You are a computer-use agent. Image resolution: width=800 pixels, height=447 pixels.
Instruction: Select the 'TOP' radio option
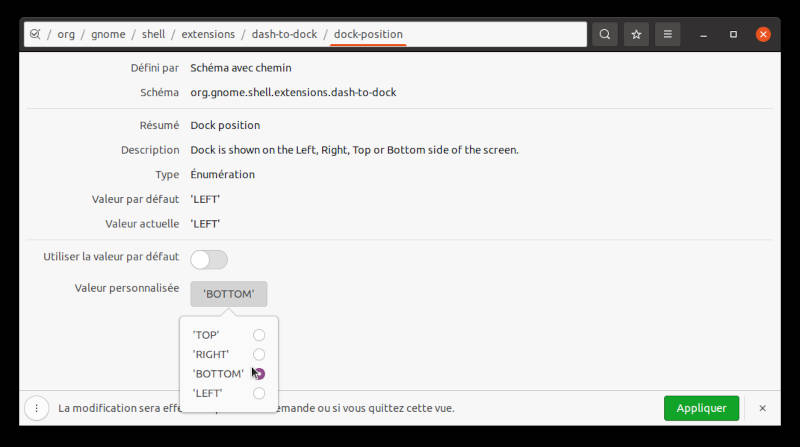tap(259, 335)
